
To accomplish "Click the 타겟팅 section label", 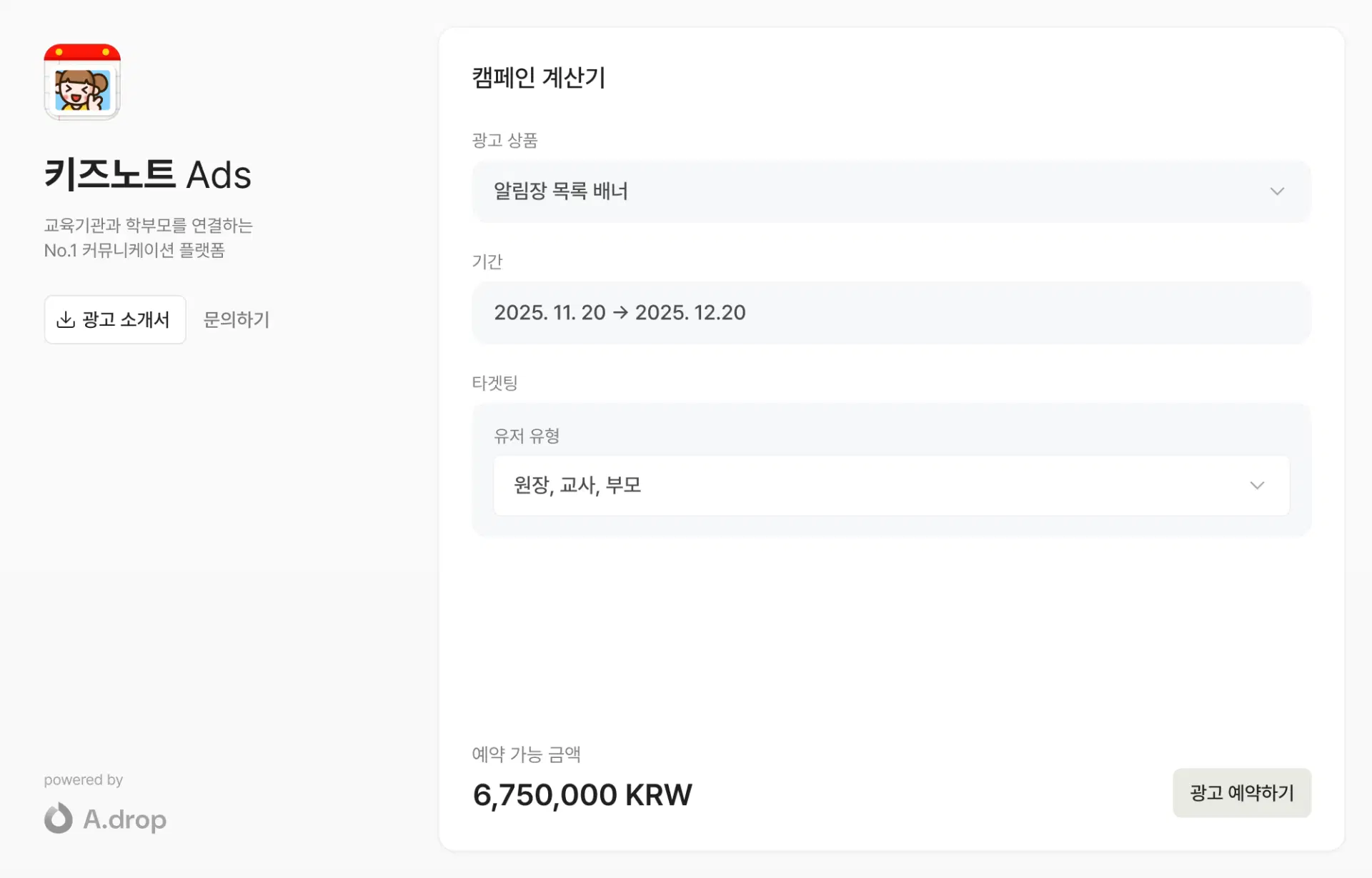I will [494, 383].
